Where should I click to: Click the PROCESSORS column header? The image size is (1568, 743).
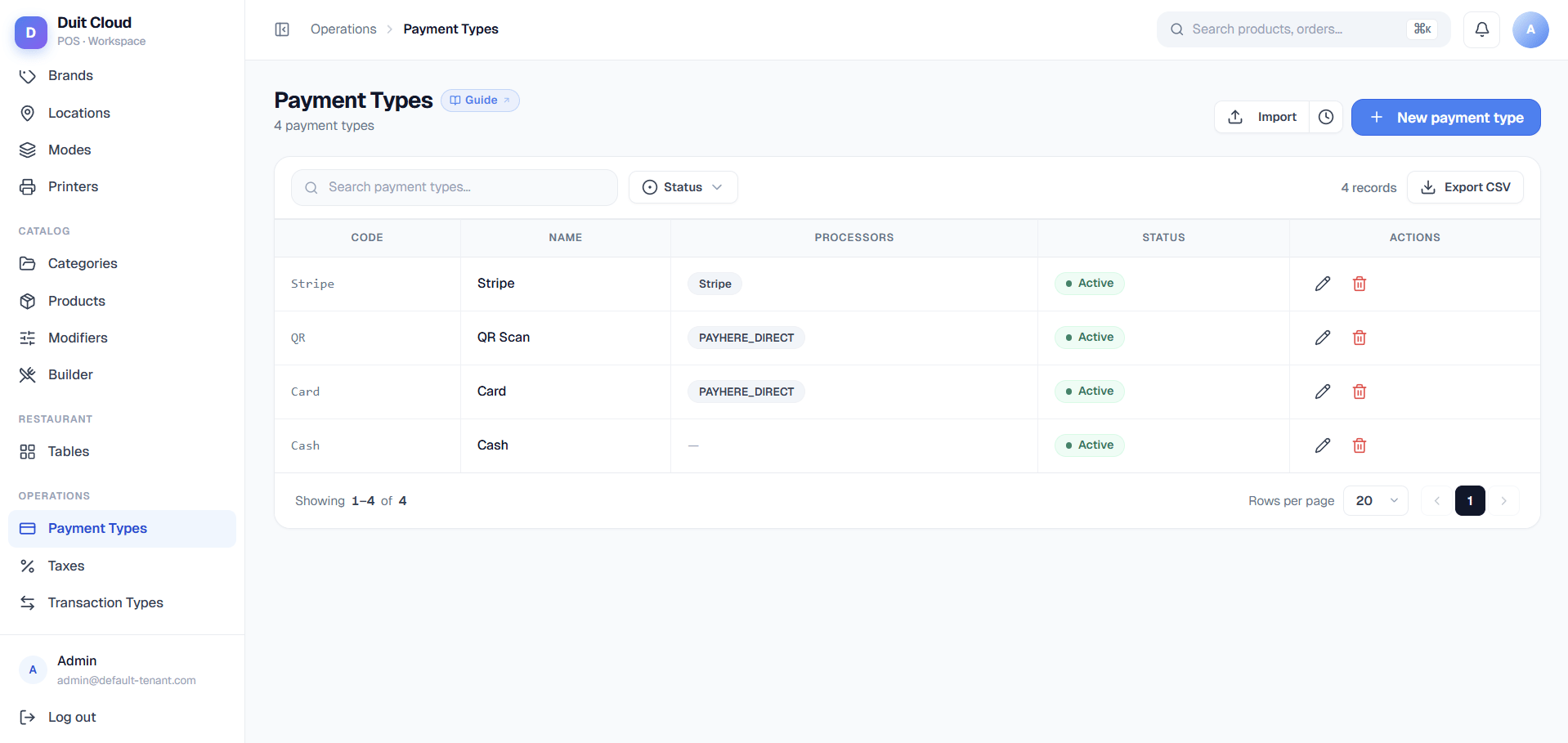854,238
